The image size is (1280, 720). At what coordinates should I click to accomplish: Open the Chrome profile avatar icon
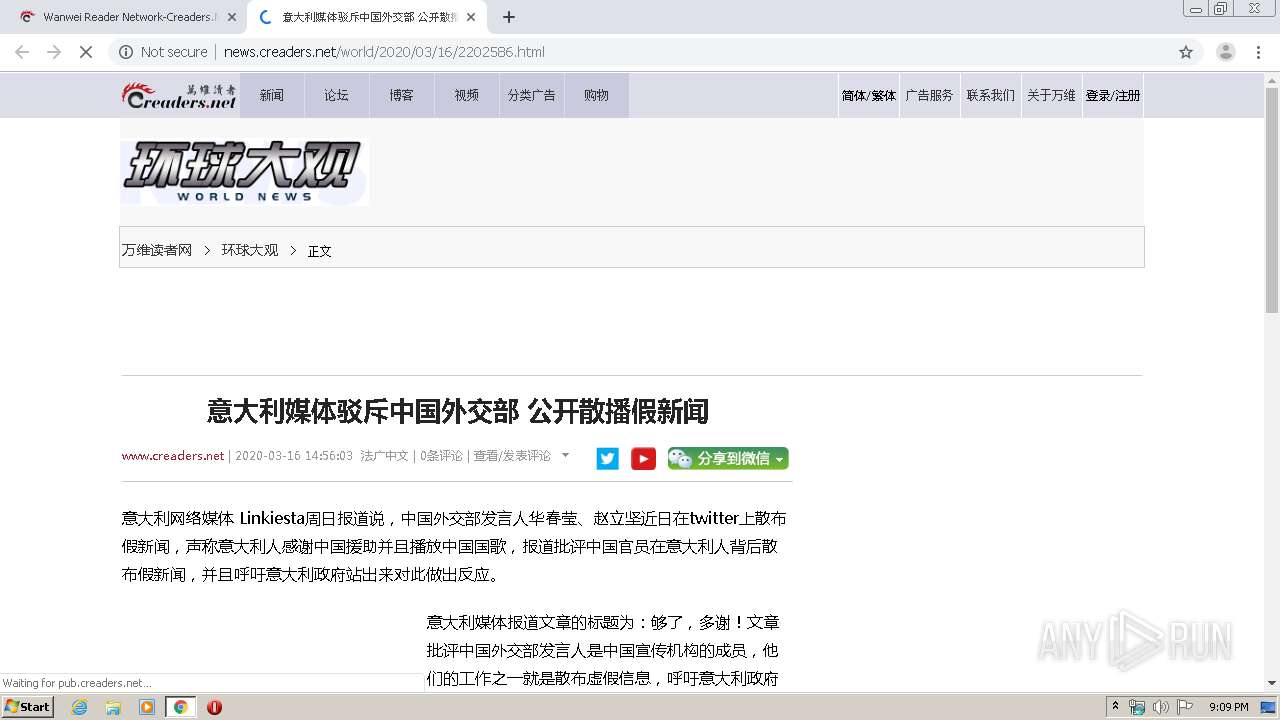click(x=1225, y=52)
